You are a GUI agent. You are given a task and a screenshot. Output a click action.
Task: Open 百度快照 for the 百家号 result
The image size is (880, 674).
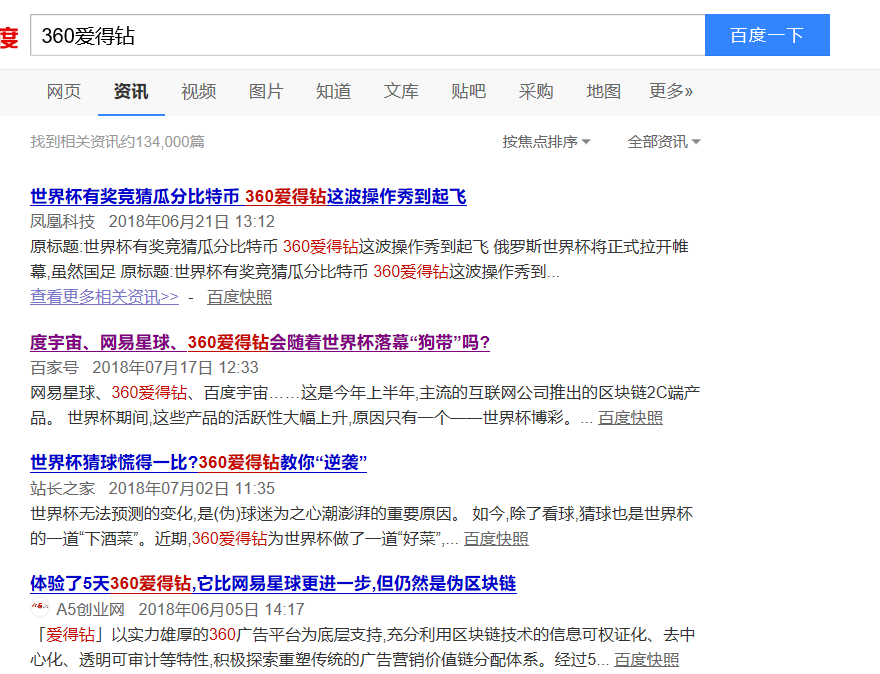coord(630,418)
